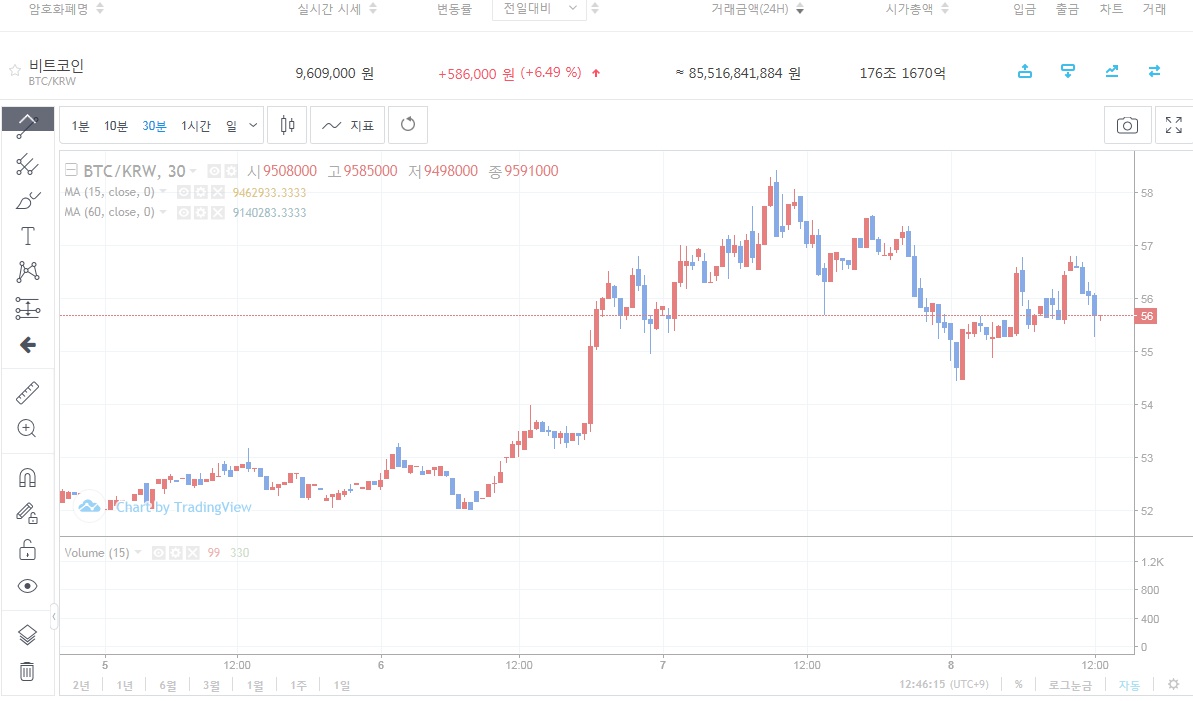Open the 전일대비 dropdown
The width and height of the screenshot is (1193, 701).
(539, 9)
